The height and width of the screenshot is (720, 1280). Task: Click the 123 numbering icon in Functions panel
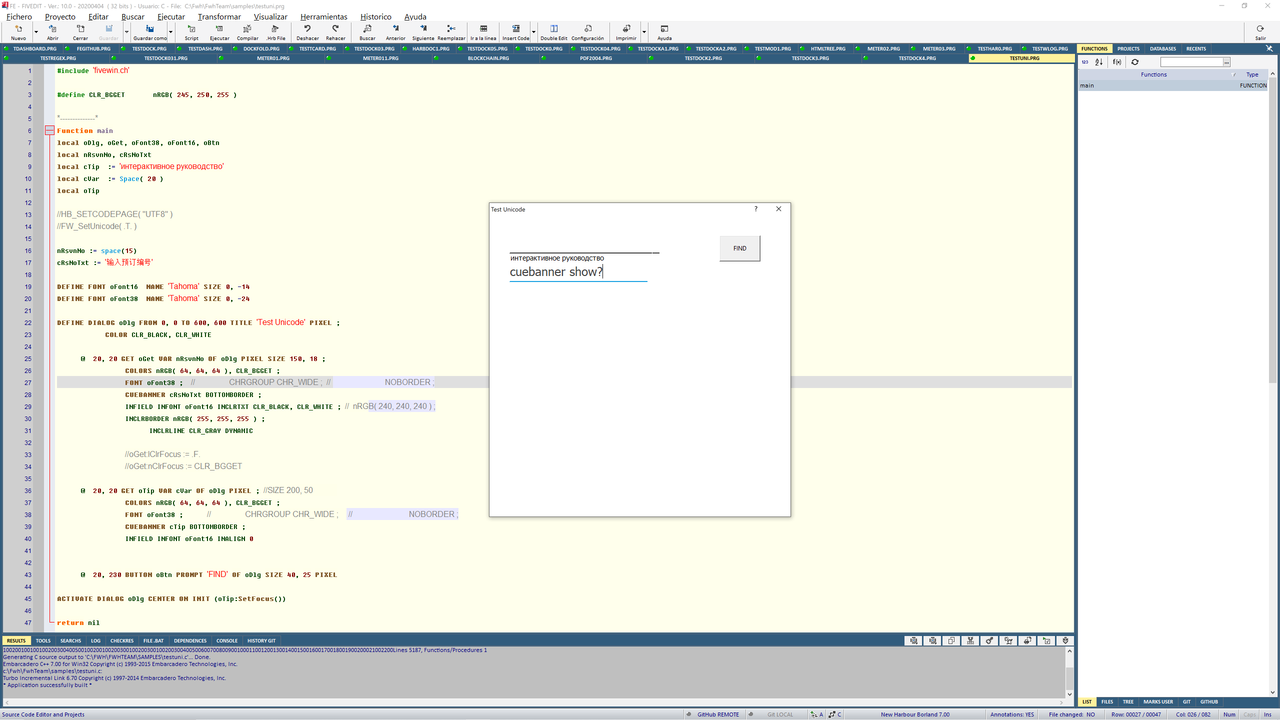(1084, 62)
